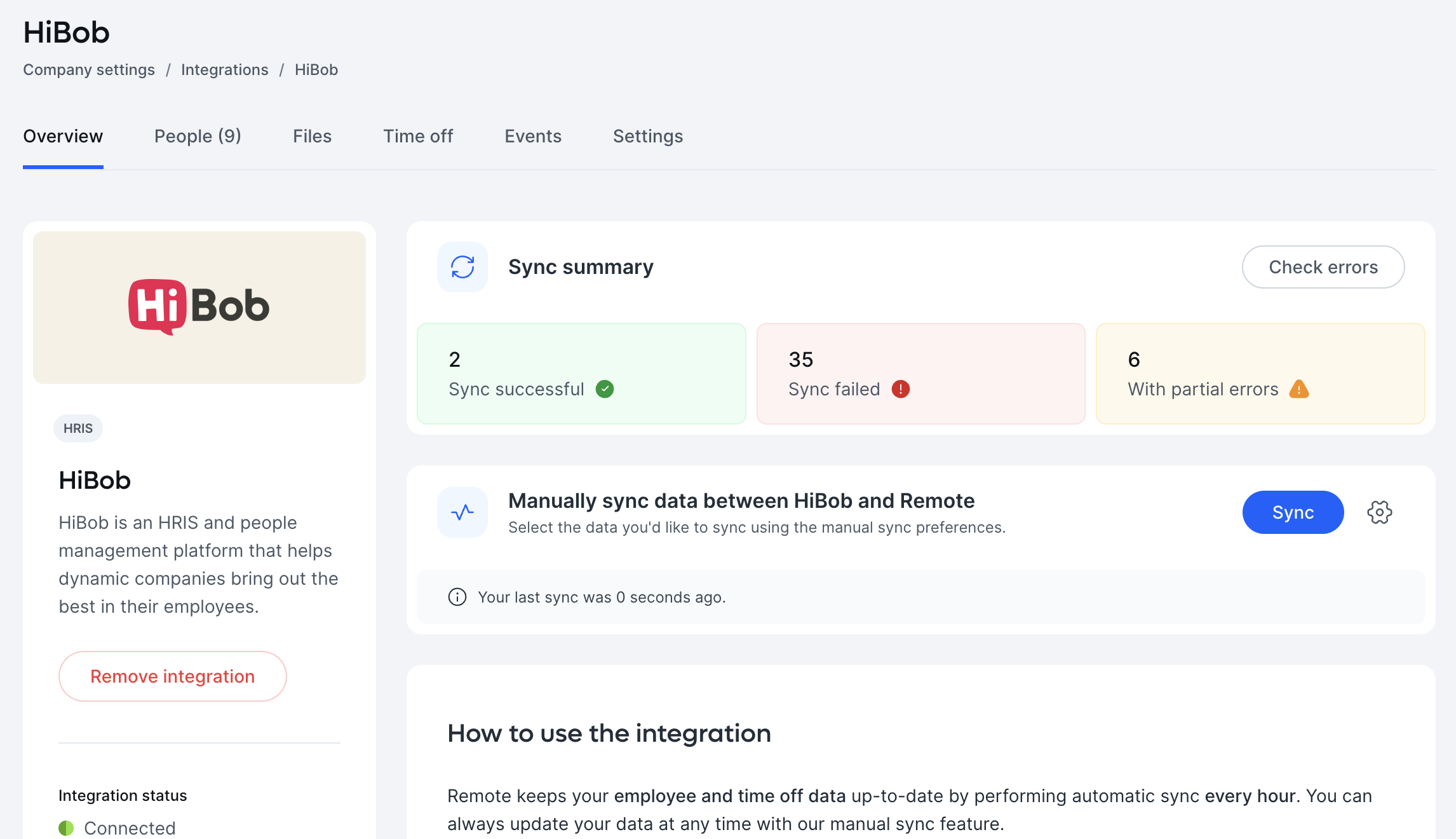Screen dimensions: 1456x839
Task: Open the manual sync preferences gear
Action: 1379,512
